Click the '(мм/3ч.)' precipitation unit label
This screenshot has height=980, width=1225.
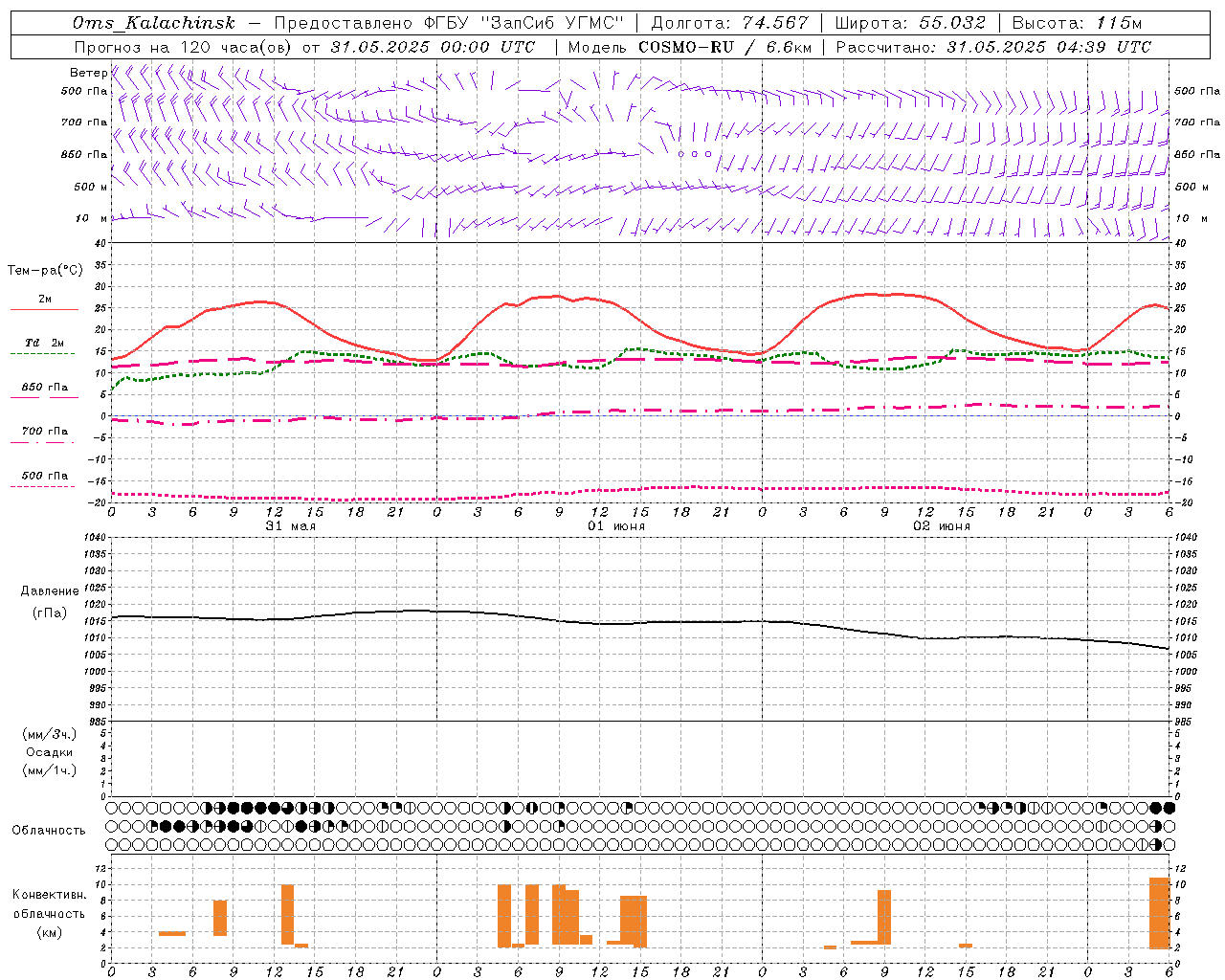pos(50,734)
